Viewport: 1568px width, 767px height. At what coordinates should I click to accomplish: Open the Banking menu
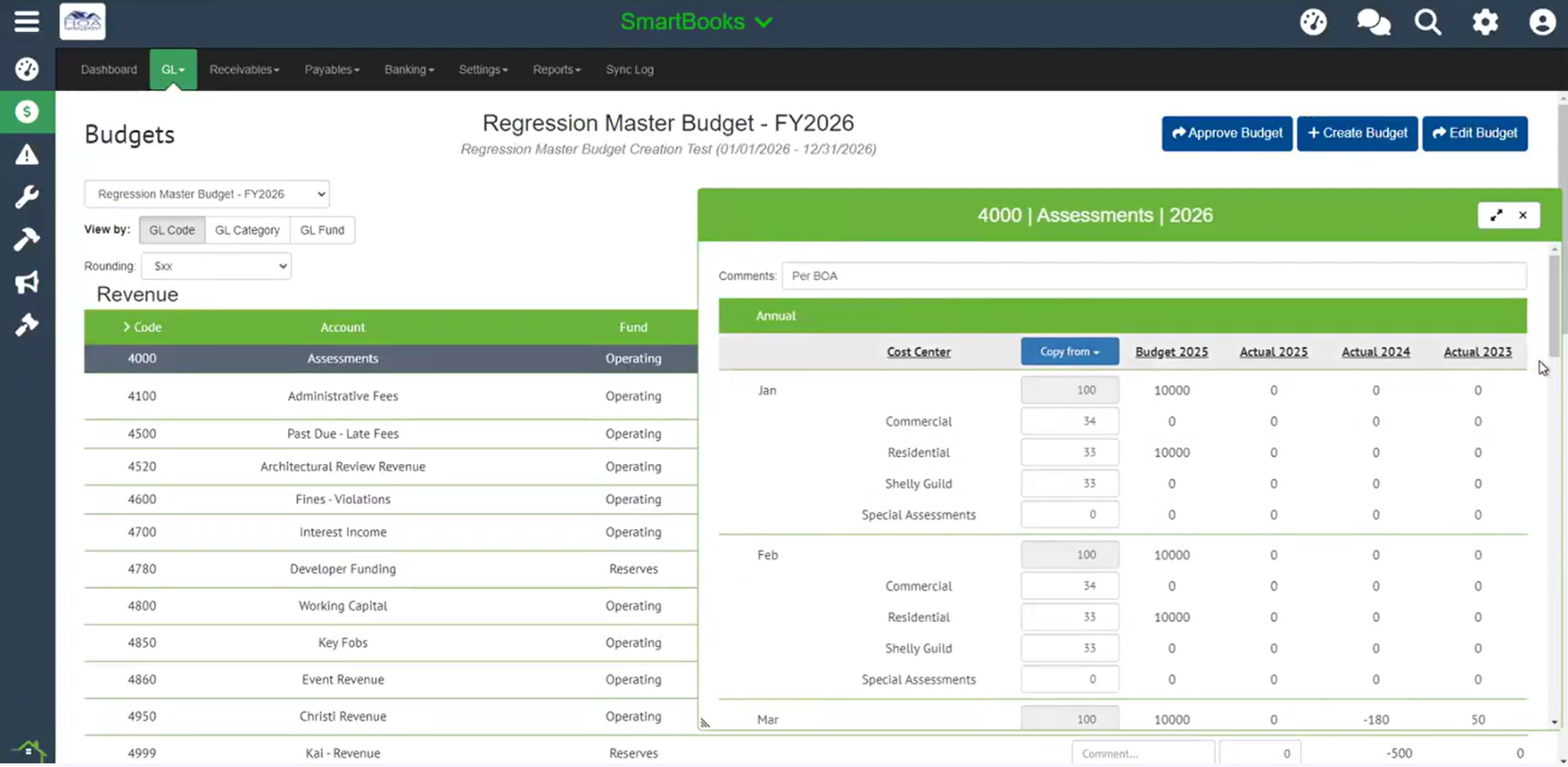point(409,69)
